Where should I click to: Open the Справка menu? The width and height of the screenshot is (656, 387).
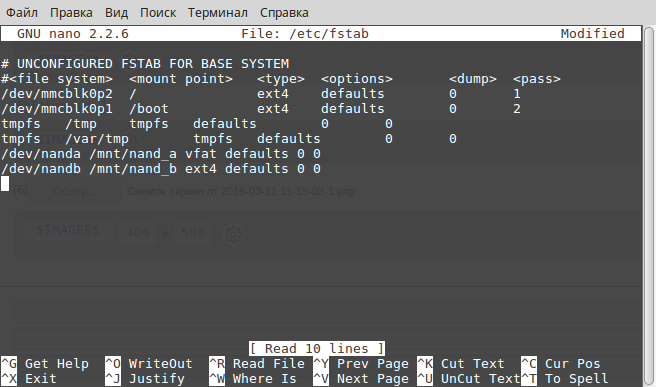[x=284, y=13]
